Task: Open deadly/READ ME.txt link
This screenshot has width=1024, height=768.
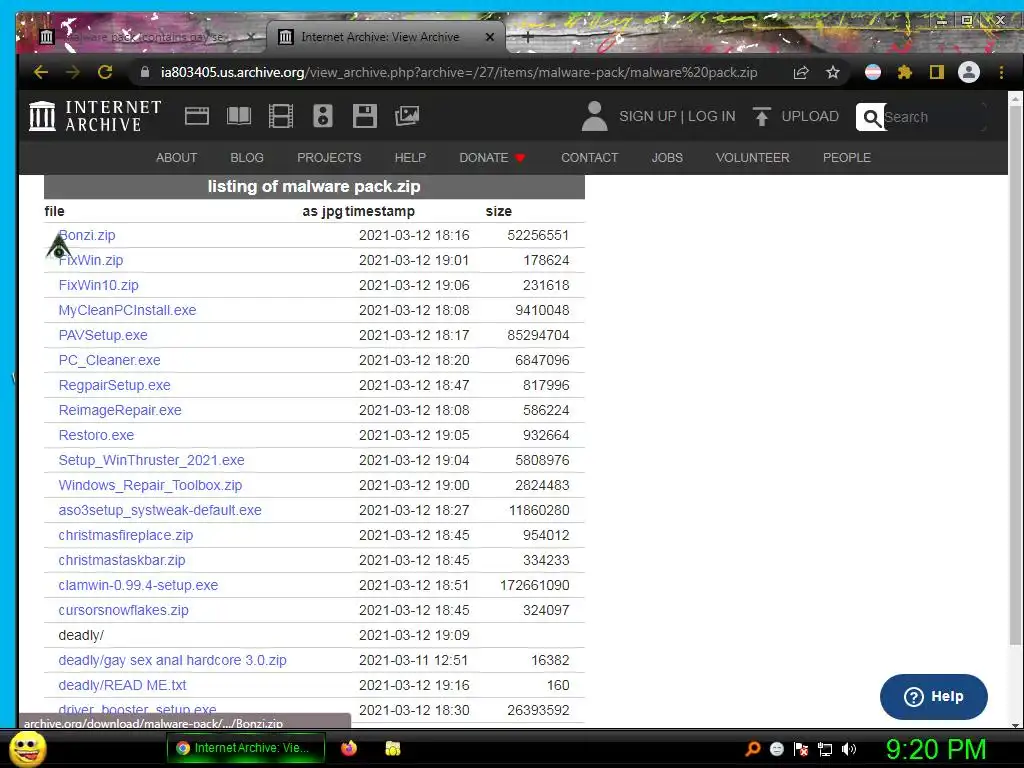Action: 122,685
